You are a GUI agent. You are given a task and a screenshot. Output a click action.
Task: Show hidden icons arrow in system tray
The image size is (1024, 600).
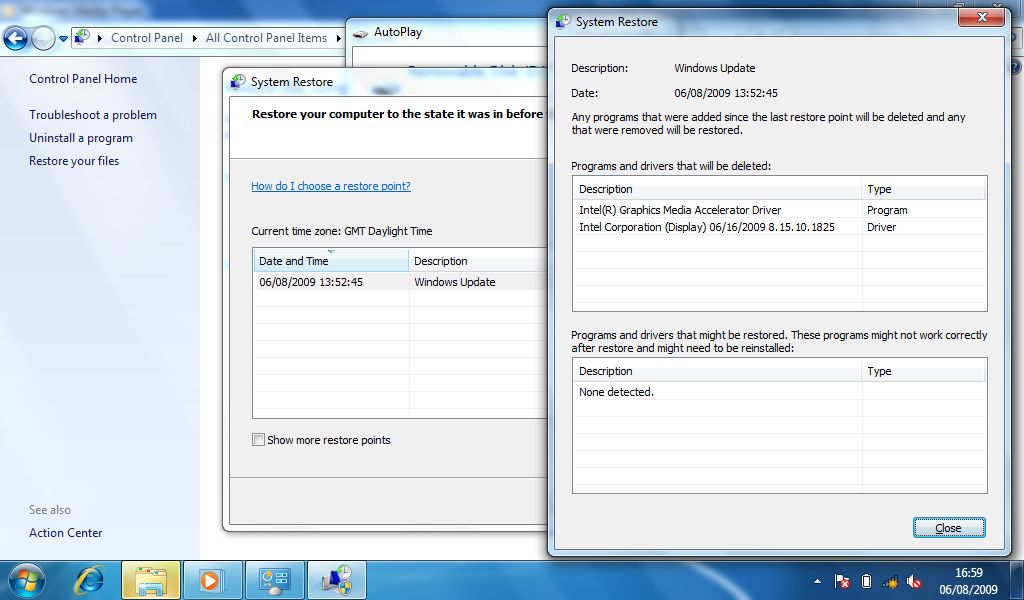point(818,581)
